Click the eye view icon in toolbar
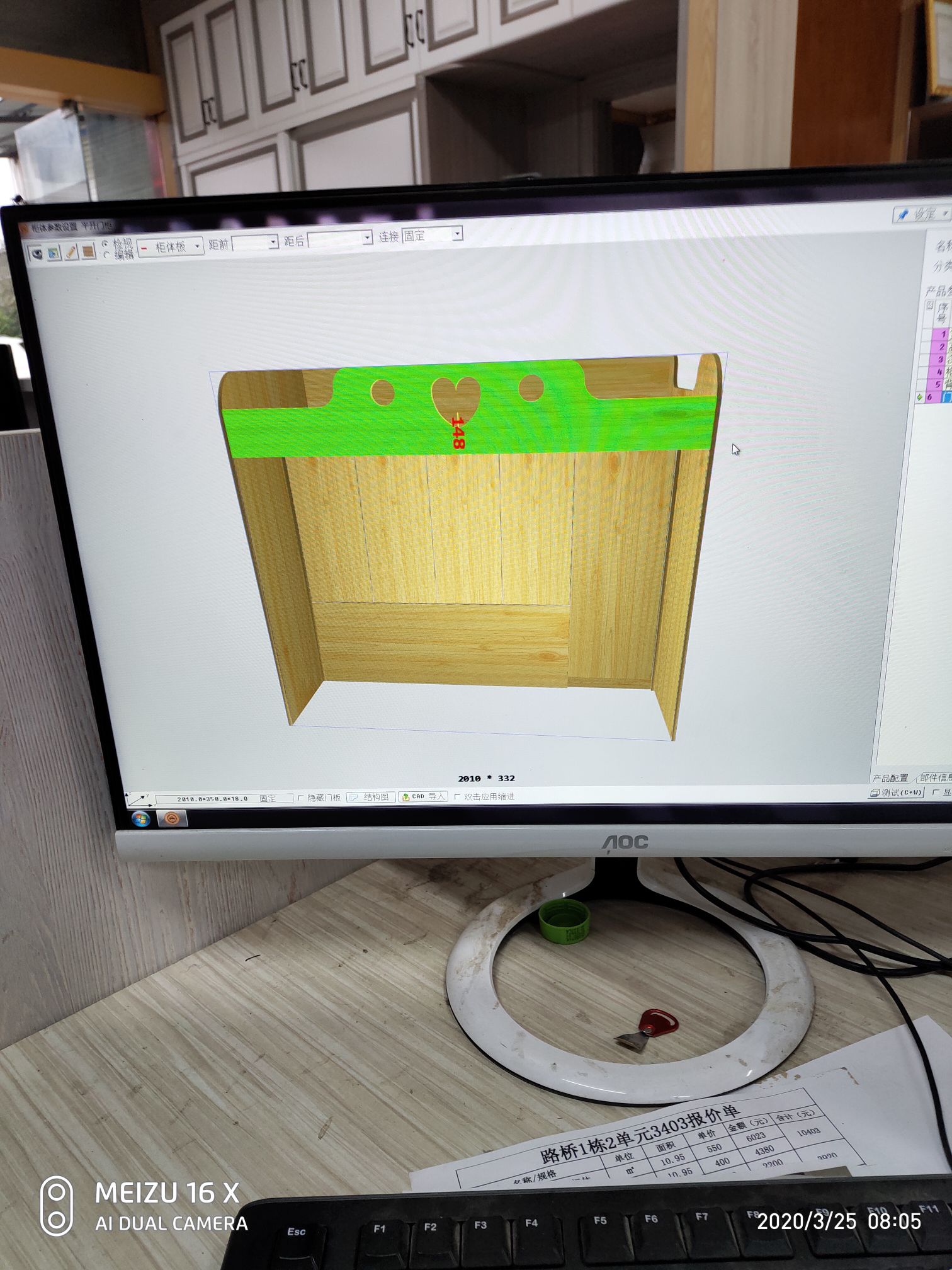The image size is (952, 1270). pyautogui.click(x=37, y=253)
